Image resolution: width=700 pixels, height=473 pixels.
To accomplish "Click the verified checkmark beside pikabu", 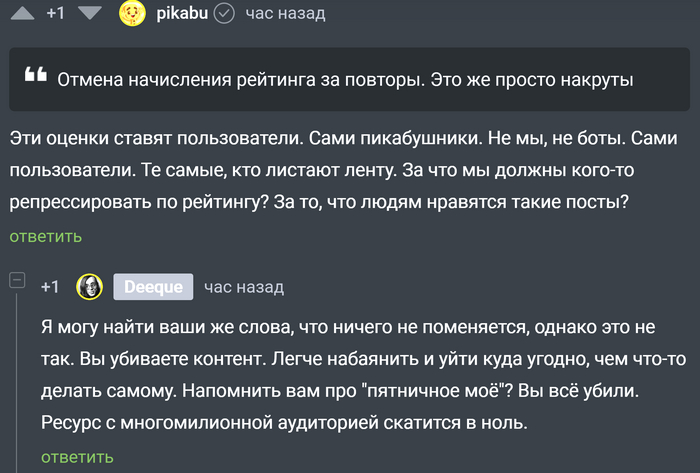I will 226,14.
